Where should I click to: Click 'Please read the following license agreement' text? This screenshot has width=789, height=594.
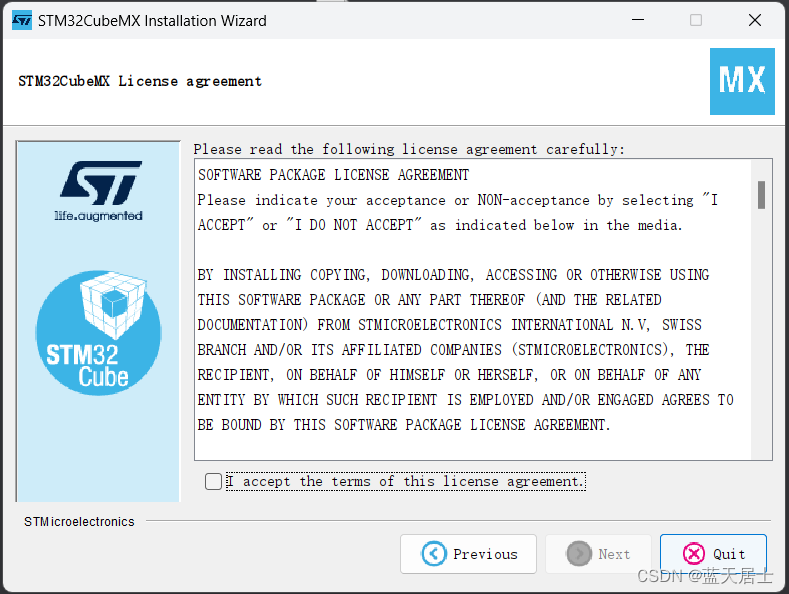click(x=409, y=149)
